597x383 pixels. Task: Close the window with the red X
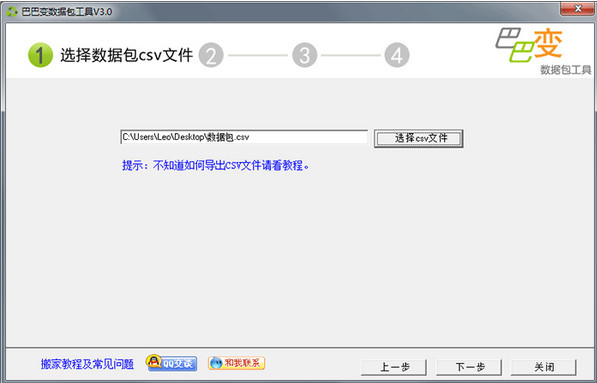pyautogui.click(x=578, y=8)
